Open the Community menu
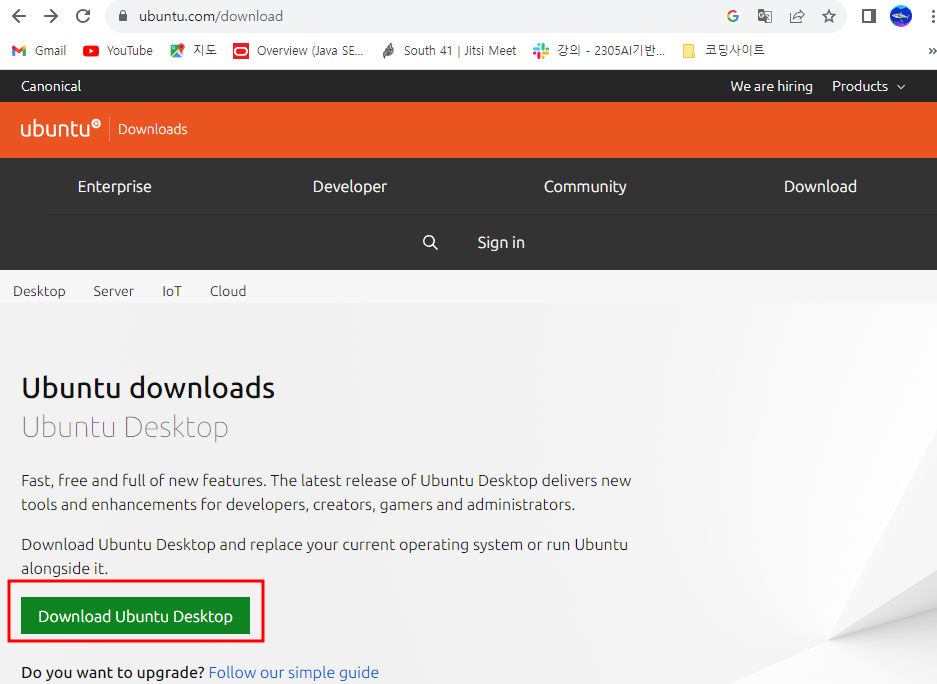Image resolution: width=937 pixels, height=684 pixels. pos(585,186)
